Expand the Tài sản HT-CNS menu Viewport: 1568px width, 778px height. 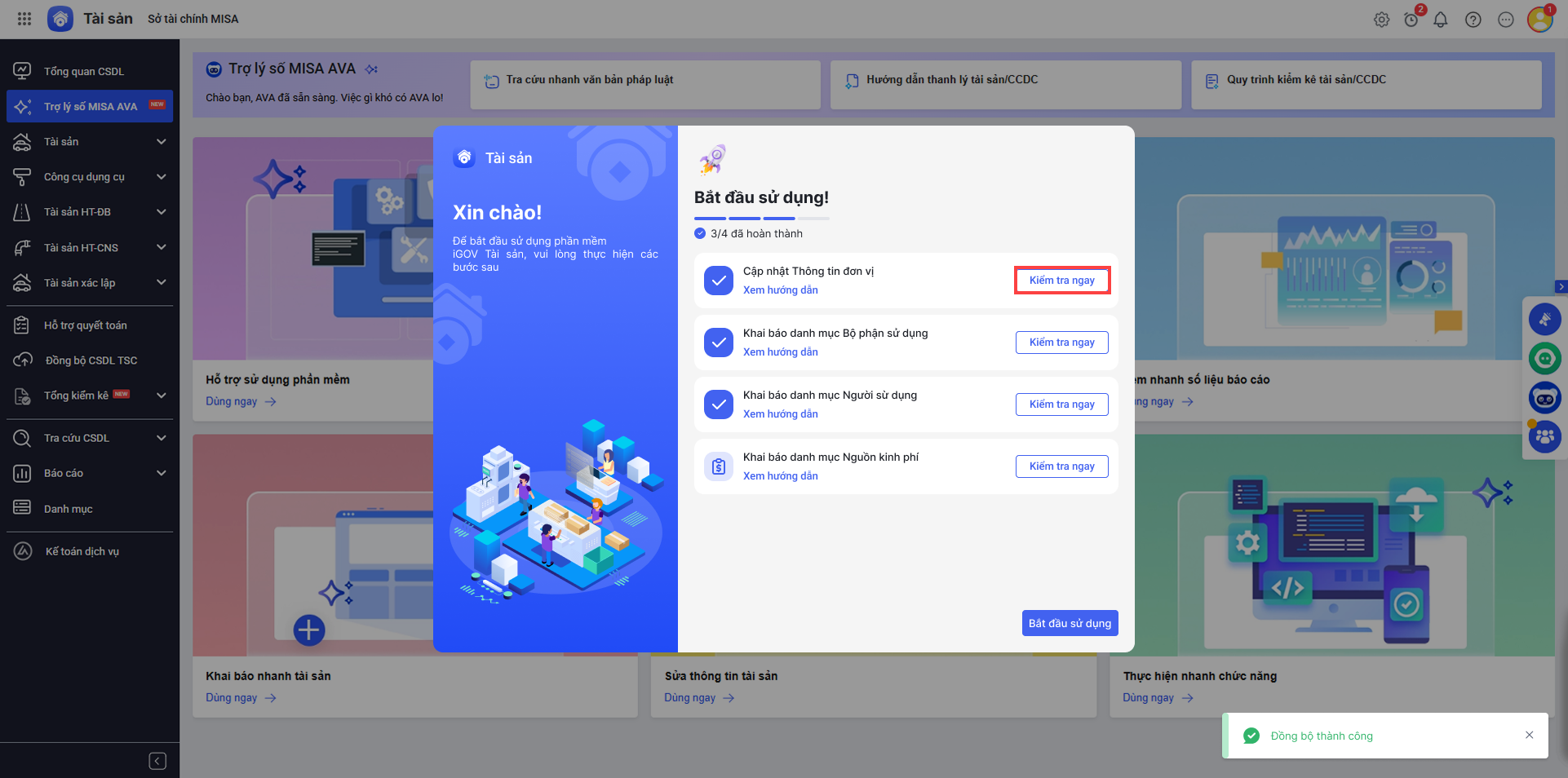162,247
